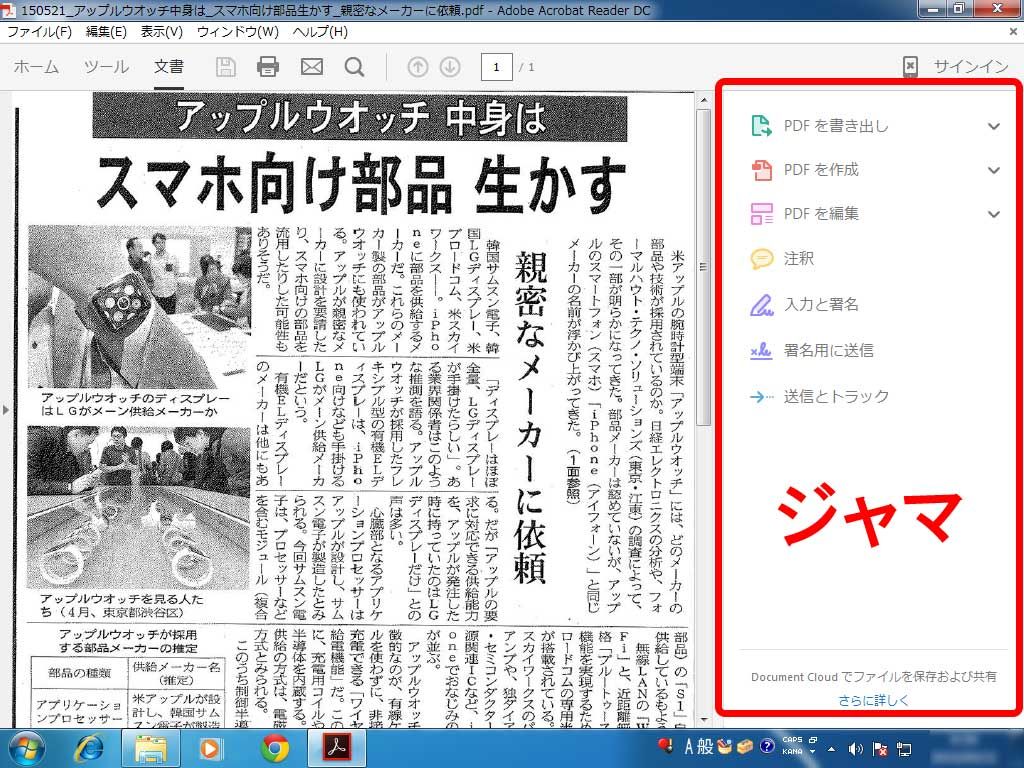The image size is (1024, 768).
Task: Click the mobile link icon beside サインイン
Action: (x=910, y=66)
